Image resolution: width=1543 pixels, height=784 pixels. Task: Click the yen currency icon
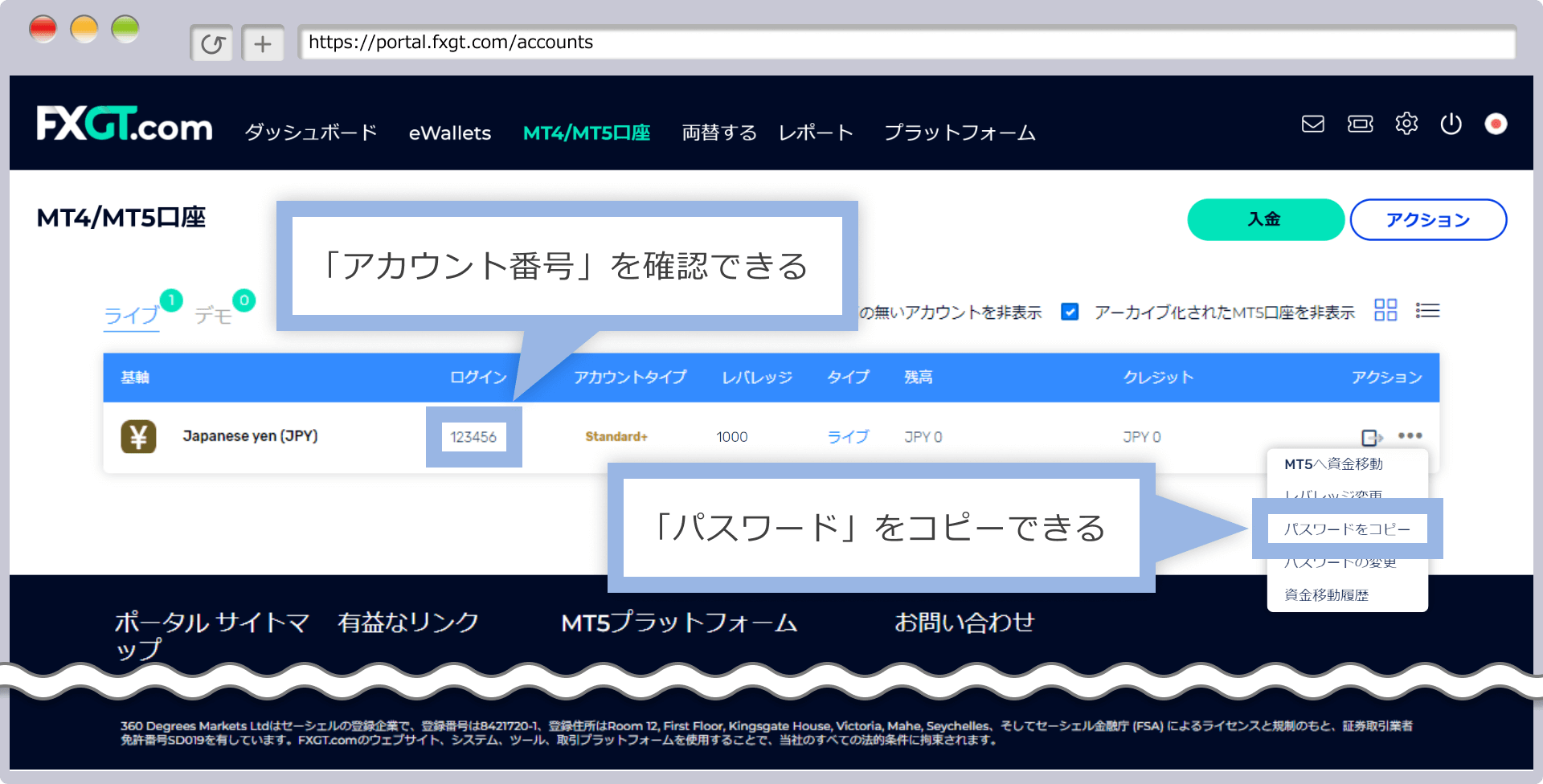point(138,436)
